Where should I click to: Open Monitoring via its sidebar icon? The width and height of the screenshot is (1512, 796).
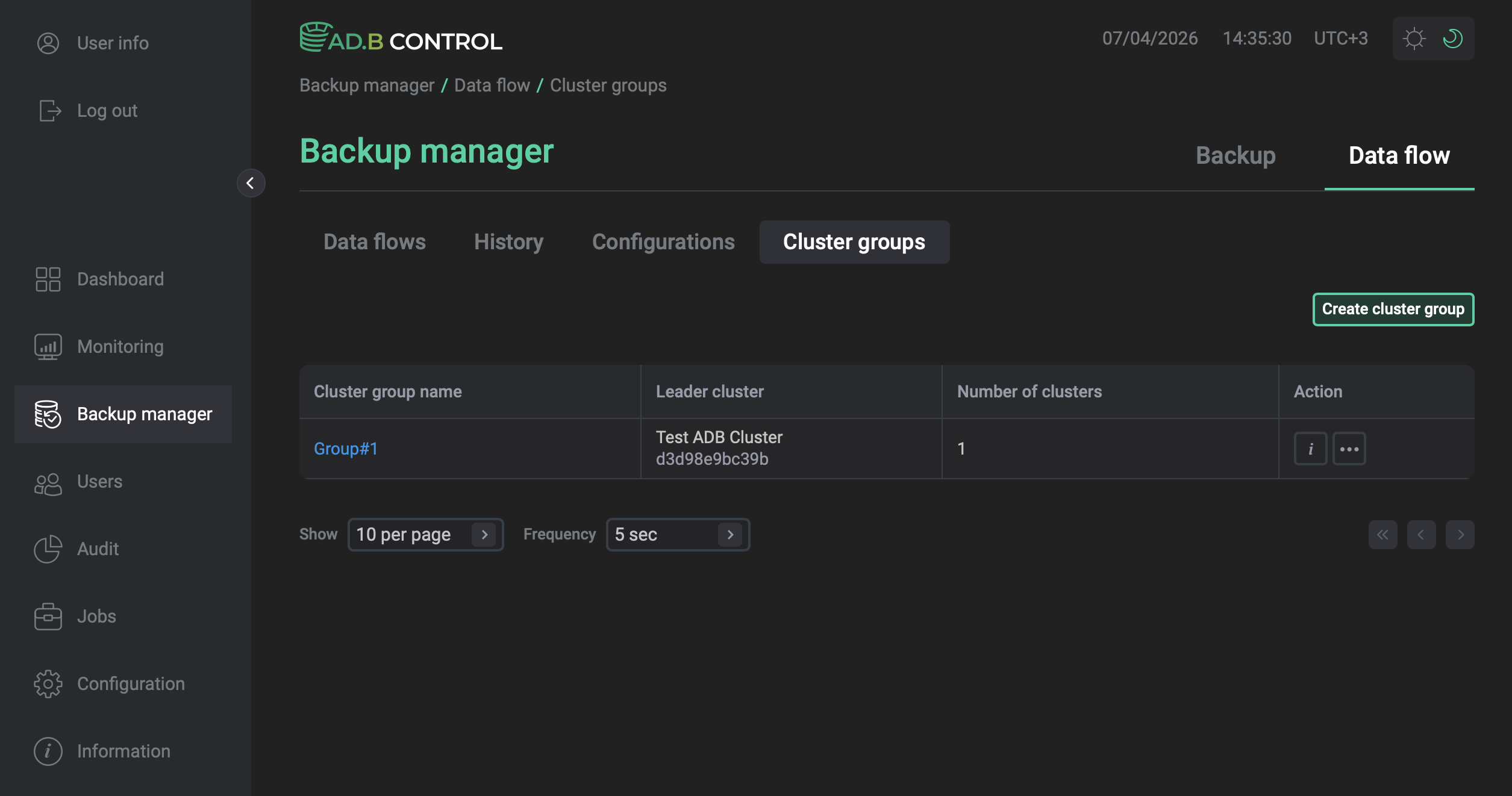click(48, 346)
